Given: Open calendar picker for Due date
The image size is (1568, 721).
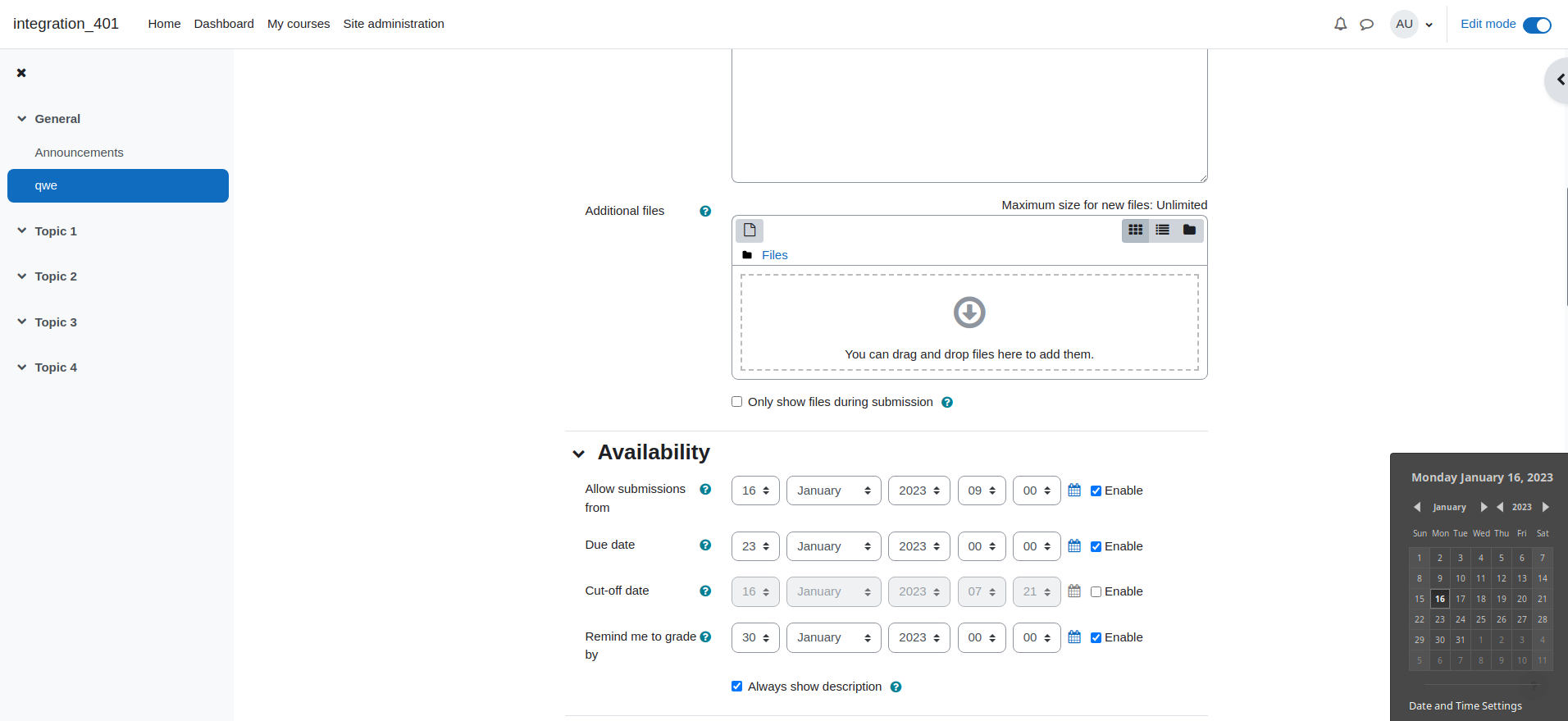Looking at the screenshot, I should 1074,545.
